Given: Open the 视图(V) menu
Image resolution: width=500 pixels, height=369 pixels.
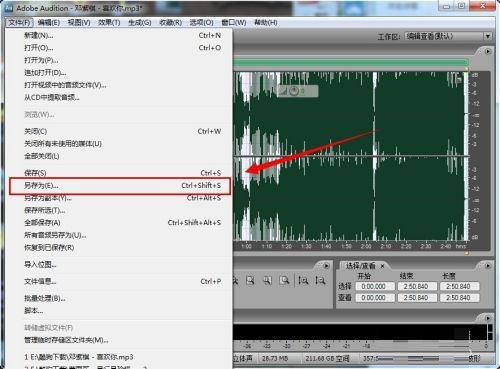Looking at the screenshot, I should click(79, 22).
